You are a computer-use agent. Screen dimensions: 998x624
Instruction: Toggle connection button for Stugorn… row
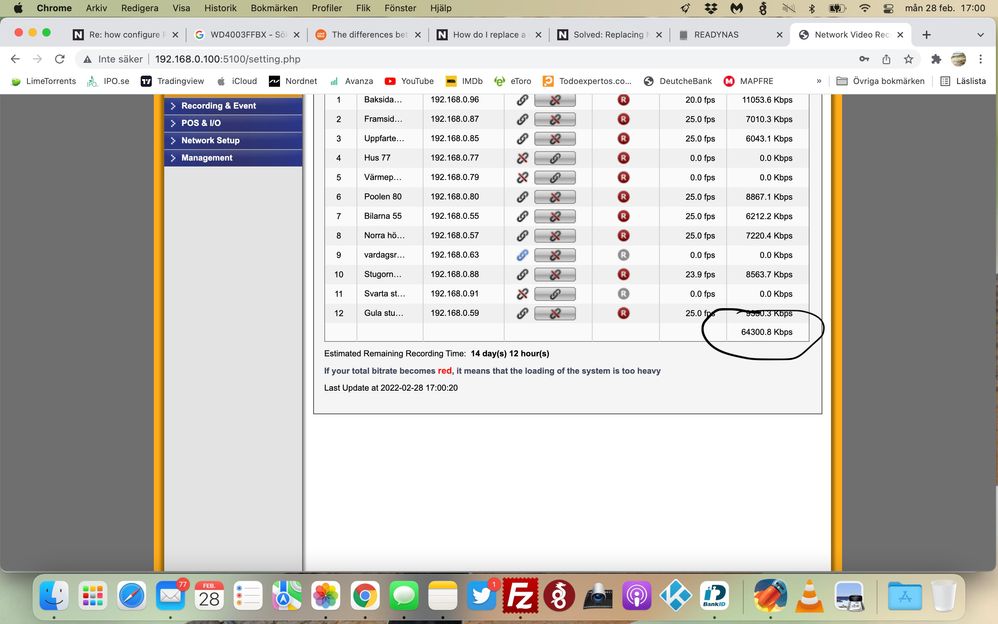click(555, 274)
